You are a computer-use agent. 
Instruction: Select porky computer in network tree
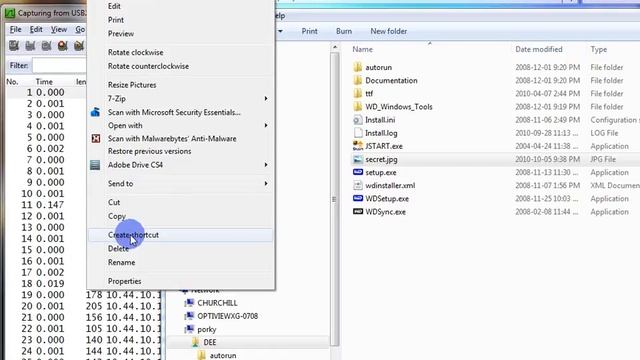[207, 329]
